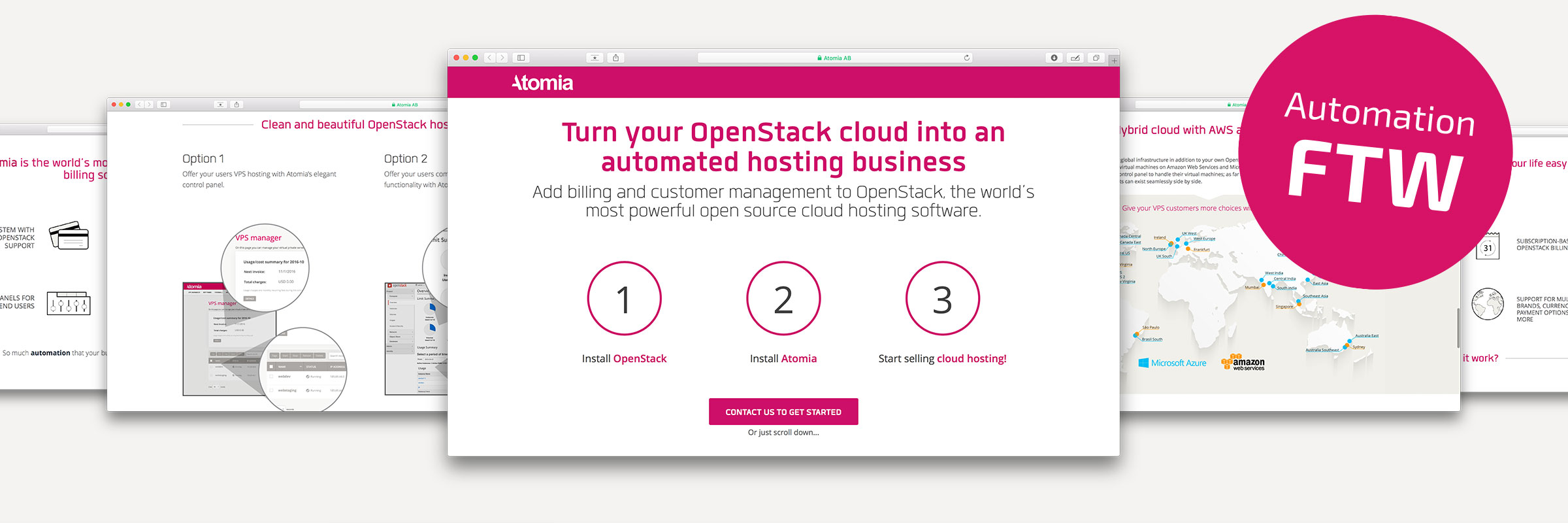Open Top Sites star icon in the front window

(x=595, y=58)
